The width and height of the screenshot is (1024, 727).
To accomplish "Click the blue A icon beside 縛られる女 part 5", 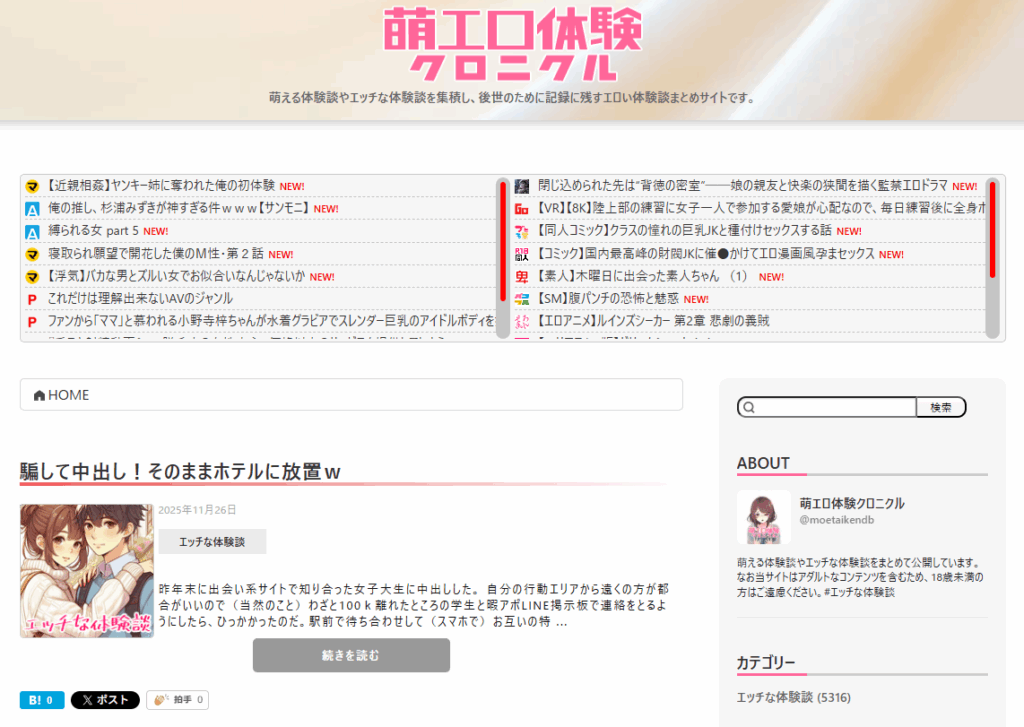I will [x=30, y=230].
